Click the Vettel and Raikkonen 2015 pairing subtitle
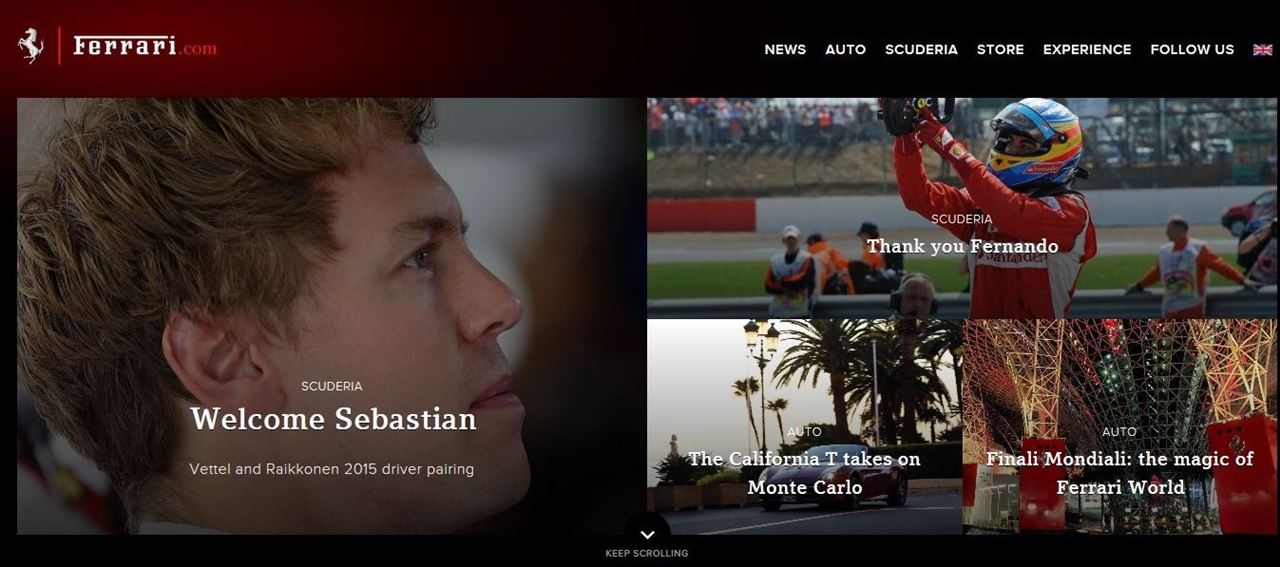The width and height of the screenshot is (1280, 567). coord(331,468)
